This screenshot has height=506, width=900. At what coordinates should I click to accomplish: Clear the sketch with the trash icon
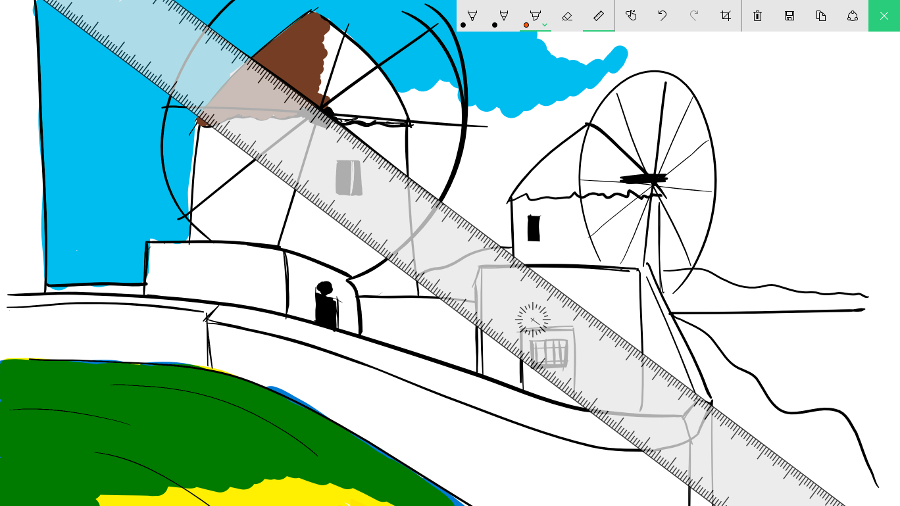(x=758, y=16)
